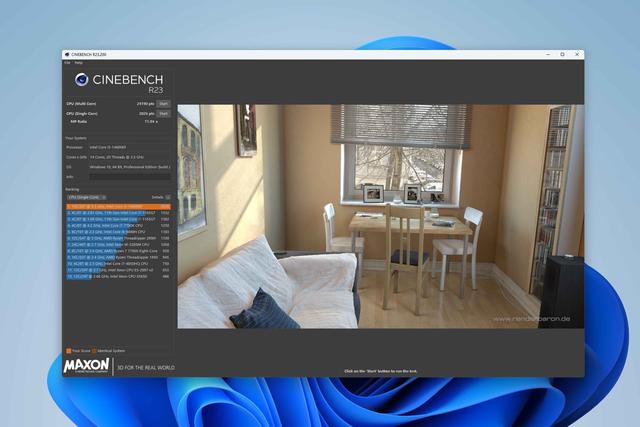Start the CPU (Multi Core) test

163,104
